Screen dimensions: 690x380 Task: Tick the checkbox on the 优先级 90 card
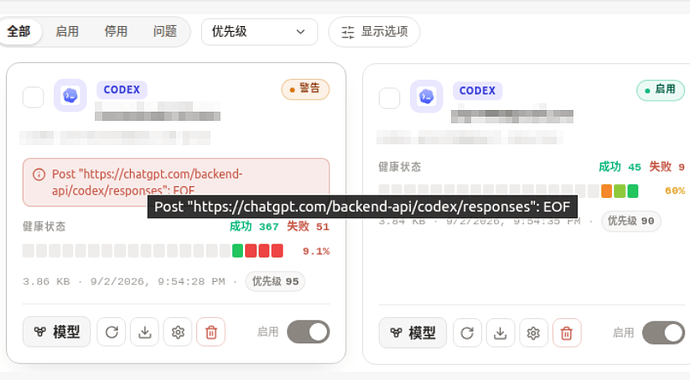389,98
